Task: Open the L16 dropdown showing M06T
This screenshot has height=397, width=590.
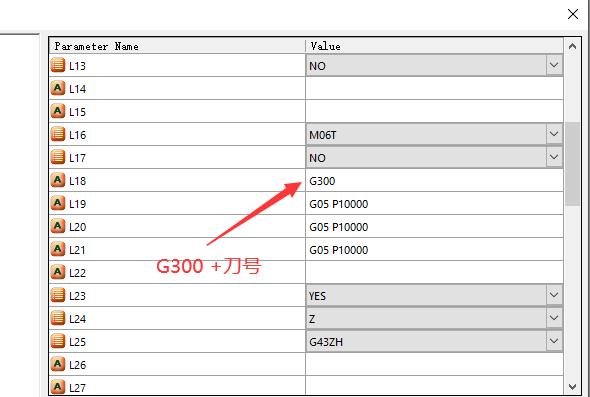Action: click(554, 134)
